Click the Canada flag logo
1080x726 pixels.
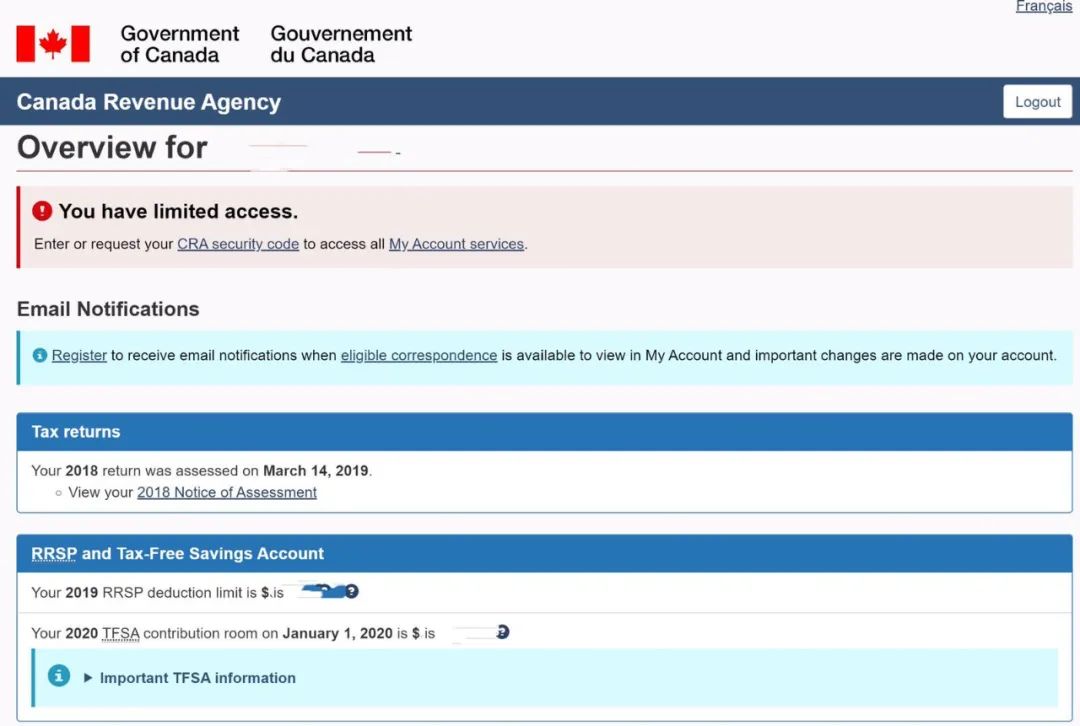click(x=53, y=42)
